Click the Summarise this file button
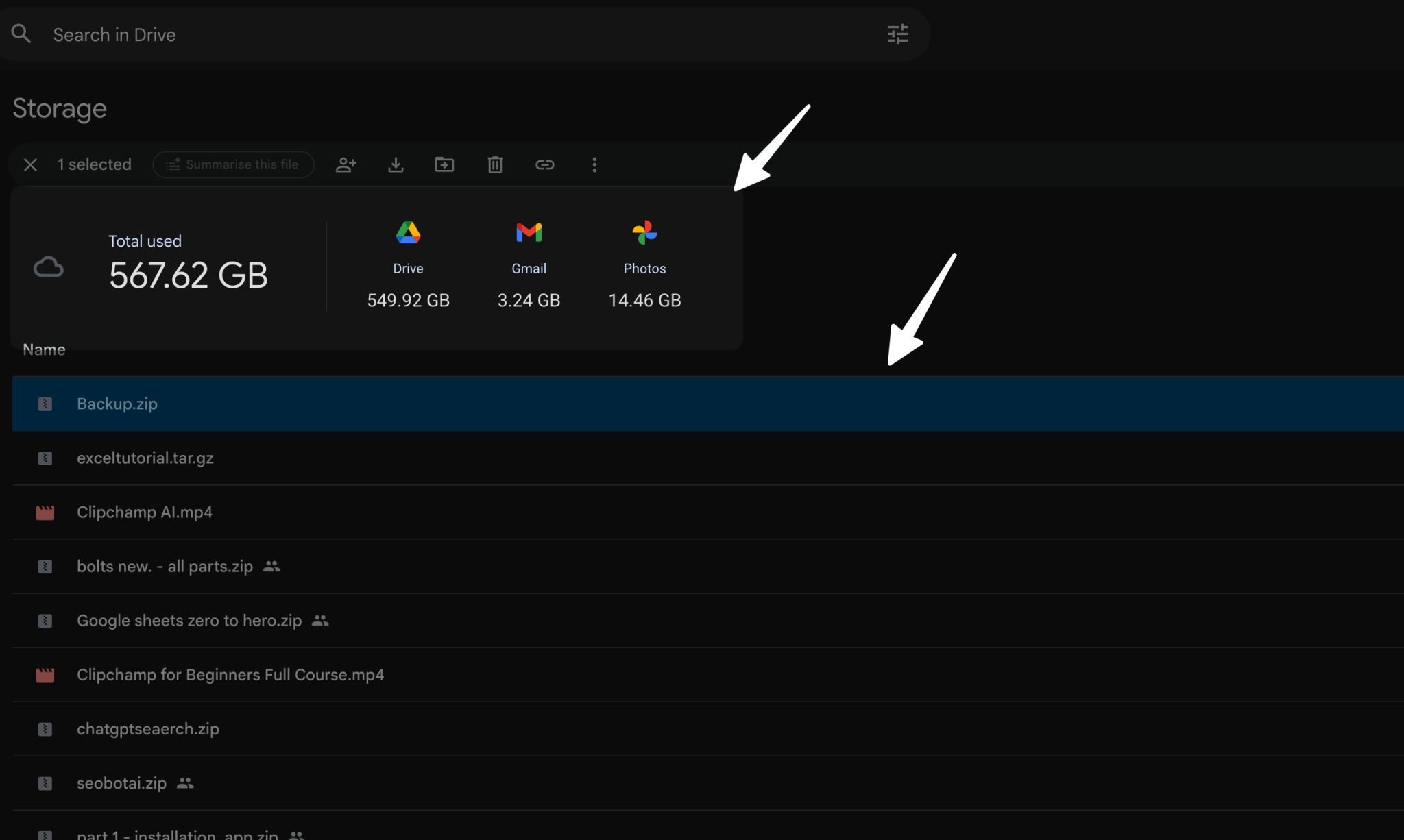Viewport: 1404px width, 840px height. pyautogui.click(x=233, y=164)
